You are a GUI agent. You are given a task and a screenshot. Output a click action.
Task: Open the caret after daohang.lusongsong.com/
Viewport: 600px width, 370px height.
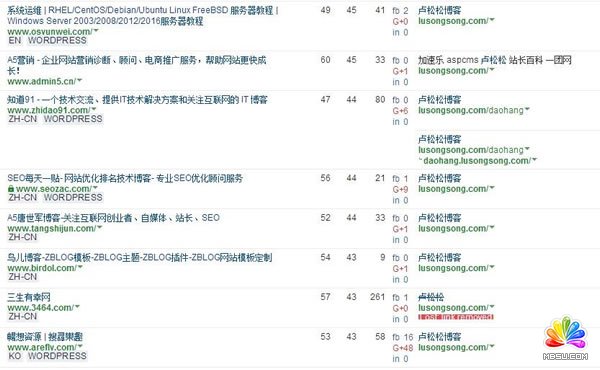(535, 160)
